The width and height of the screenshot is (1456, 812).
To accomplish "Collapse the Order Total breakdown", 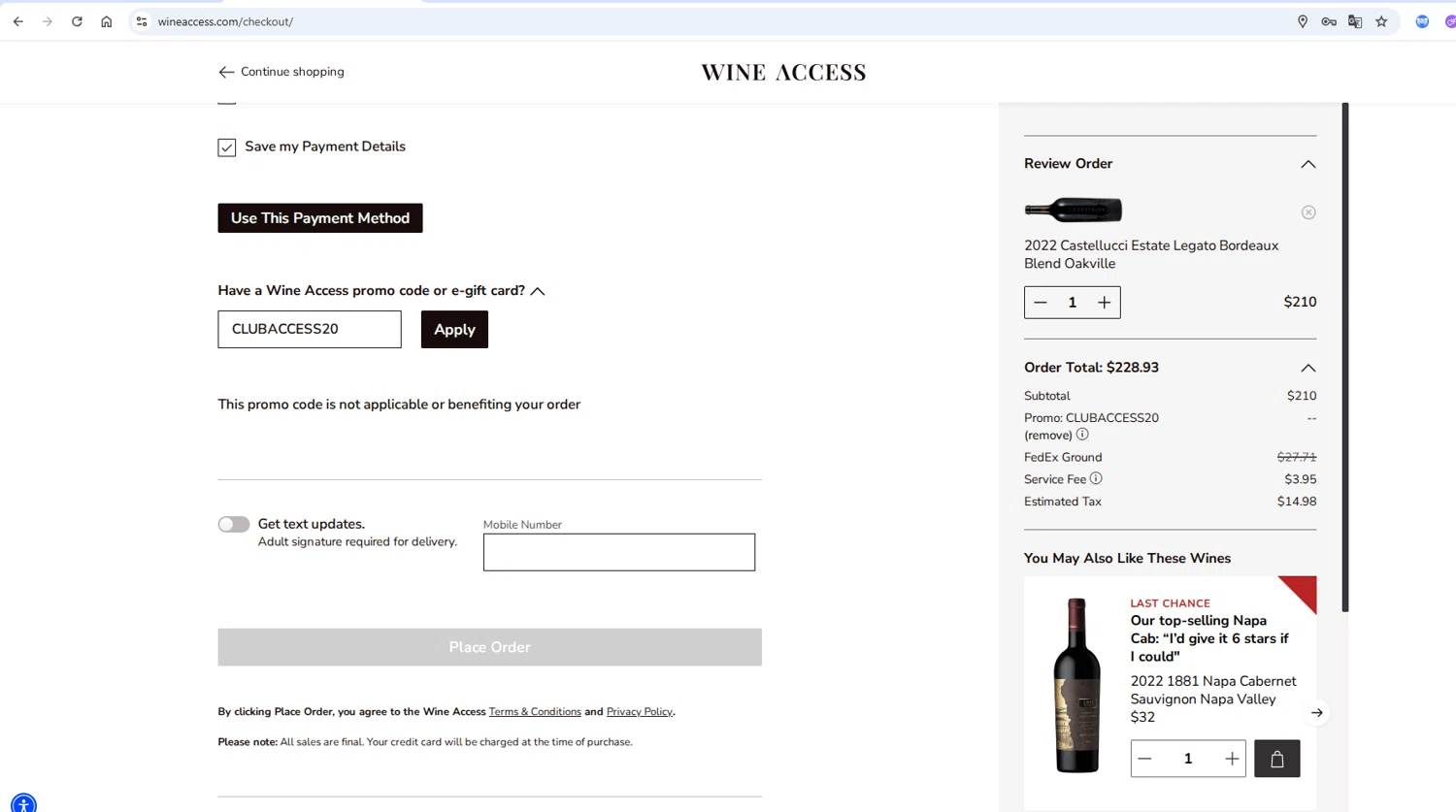I will (1307, 368).
